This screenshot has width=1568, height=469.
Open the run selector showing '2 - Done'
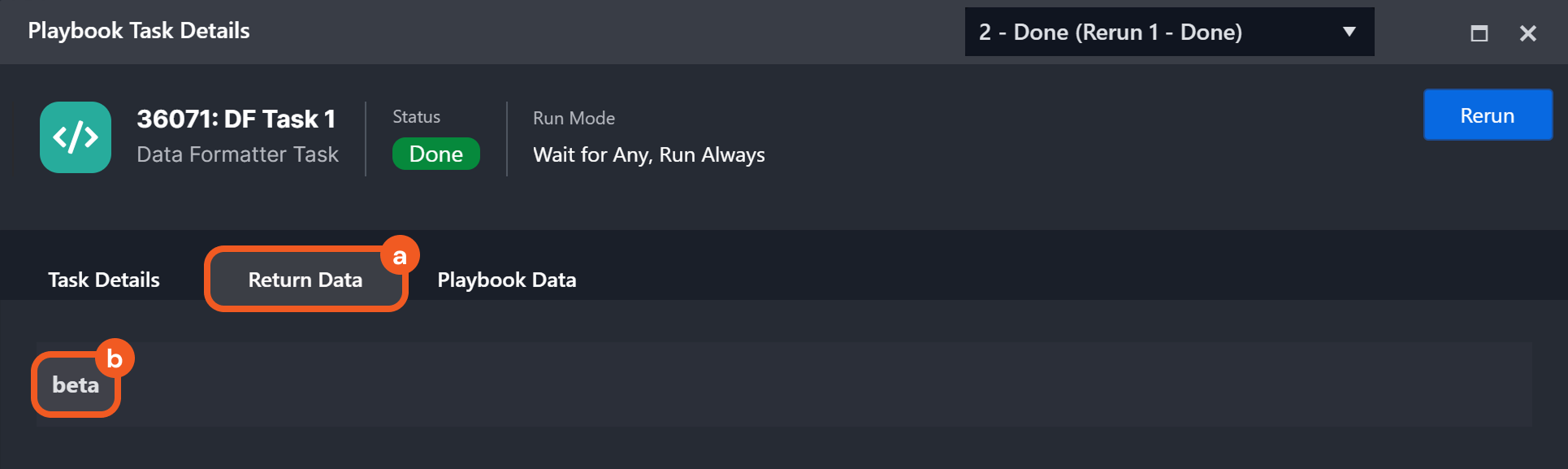click(1154, 33)
